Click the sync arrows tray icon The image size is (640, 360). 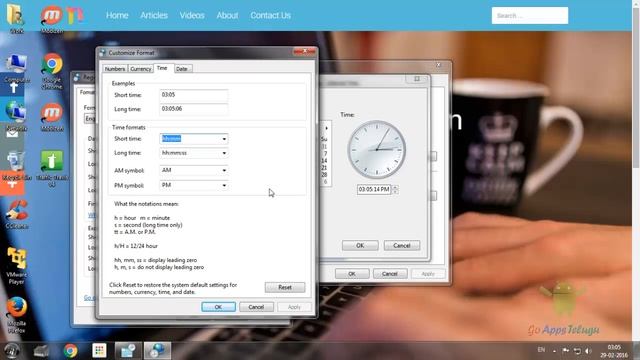click(577, 351)
